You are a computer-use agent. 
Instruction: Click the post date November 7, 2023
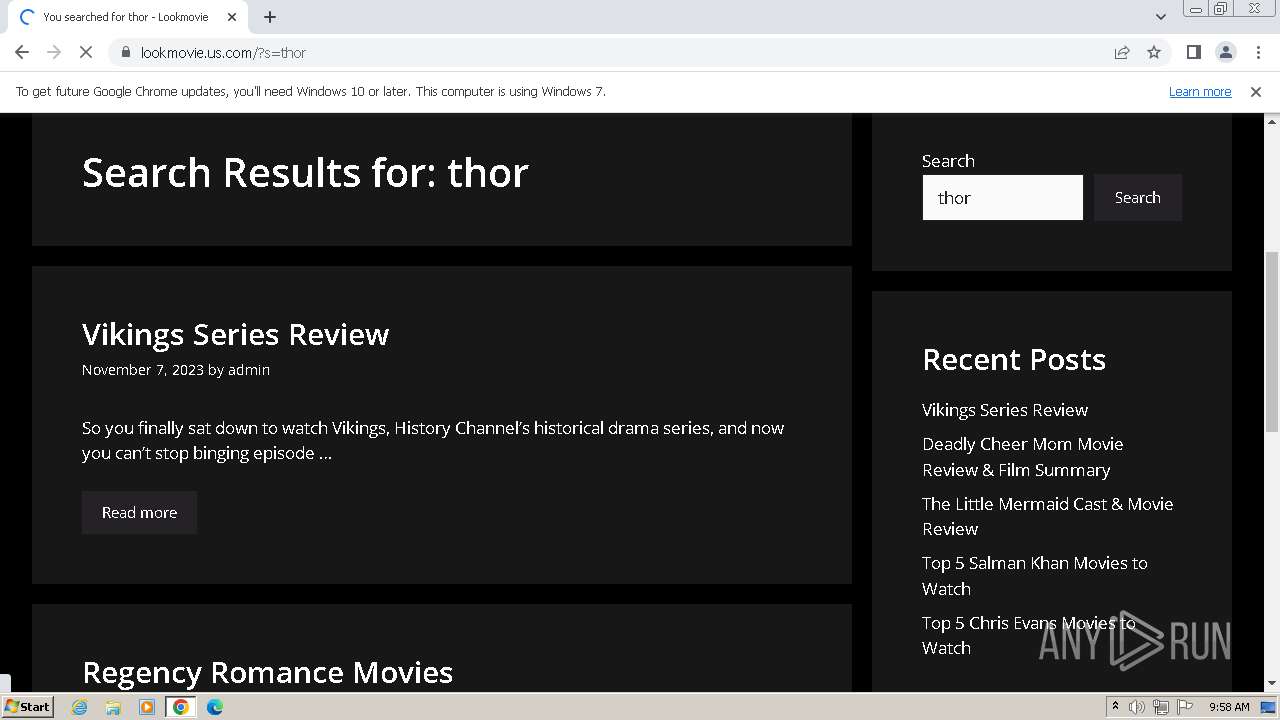pos(143,370)
